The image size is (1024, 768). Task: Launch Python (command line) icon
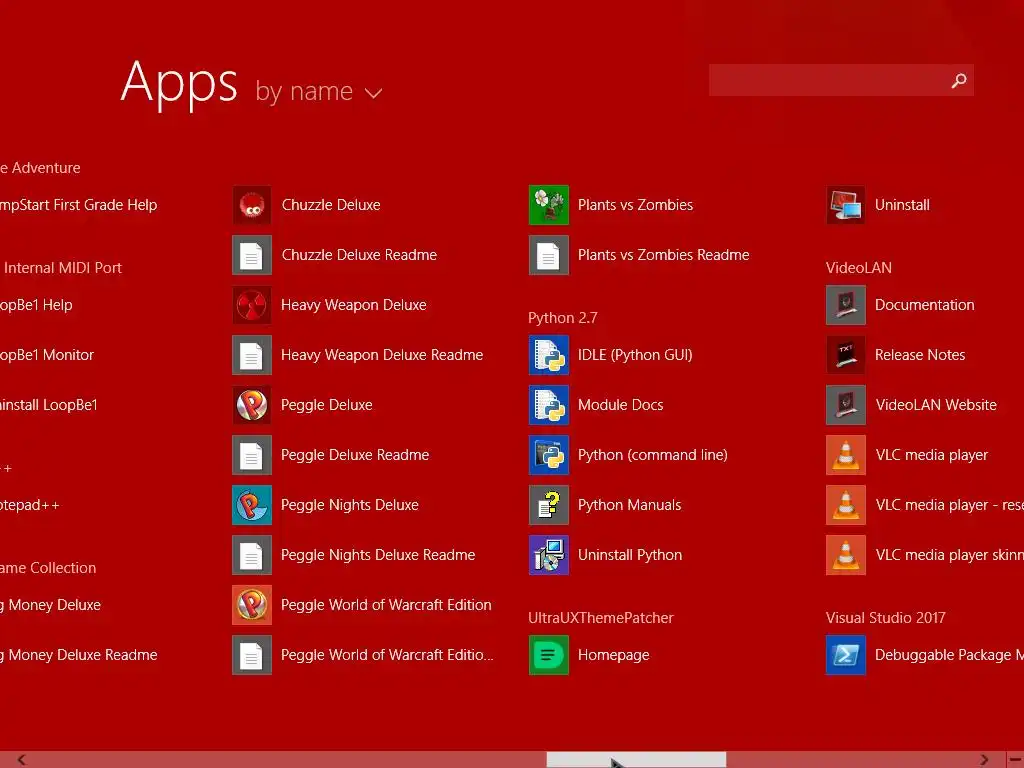point(549,455)
